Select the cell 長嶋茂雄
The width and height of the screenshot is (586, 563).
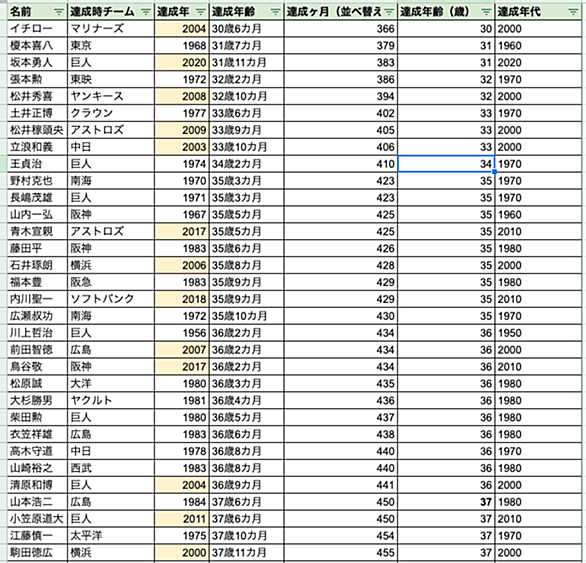tap(37, 197)
